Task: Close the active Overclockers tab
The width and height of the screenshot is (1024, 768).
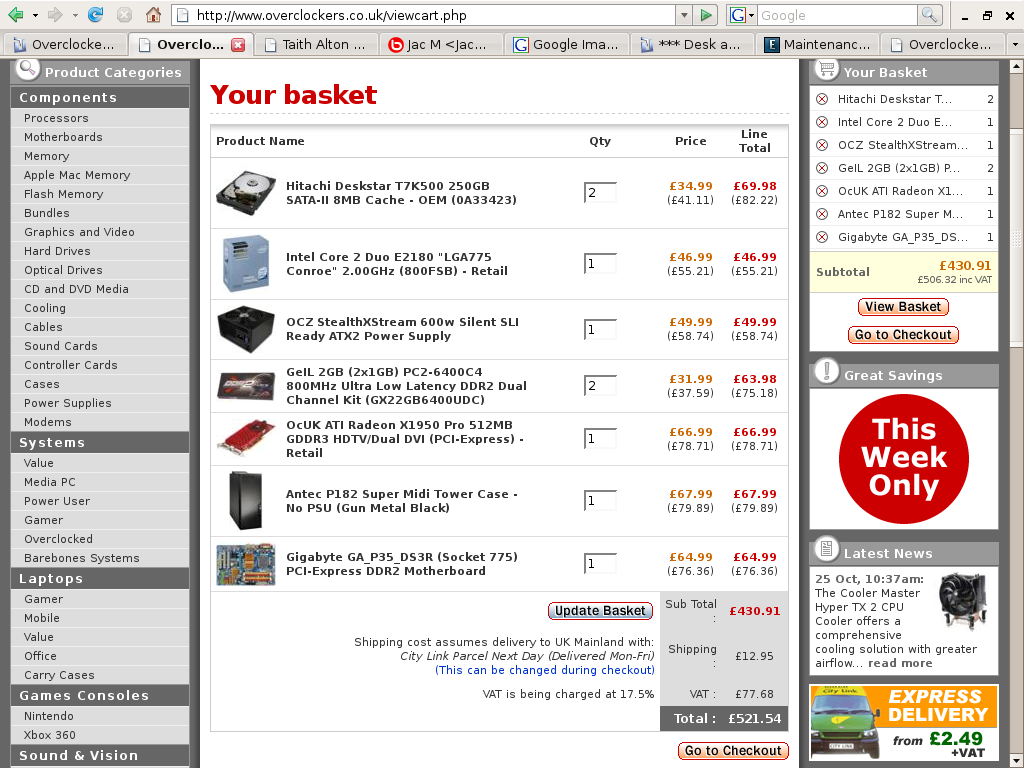Action: tap(238, 45)
